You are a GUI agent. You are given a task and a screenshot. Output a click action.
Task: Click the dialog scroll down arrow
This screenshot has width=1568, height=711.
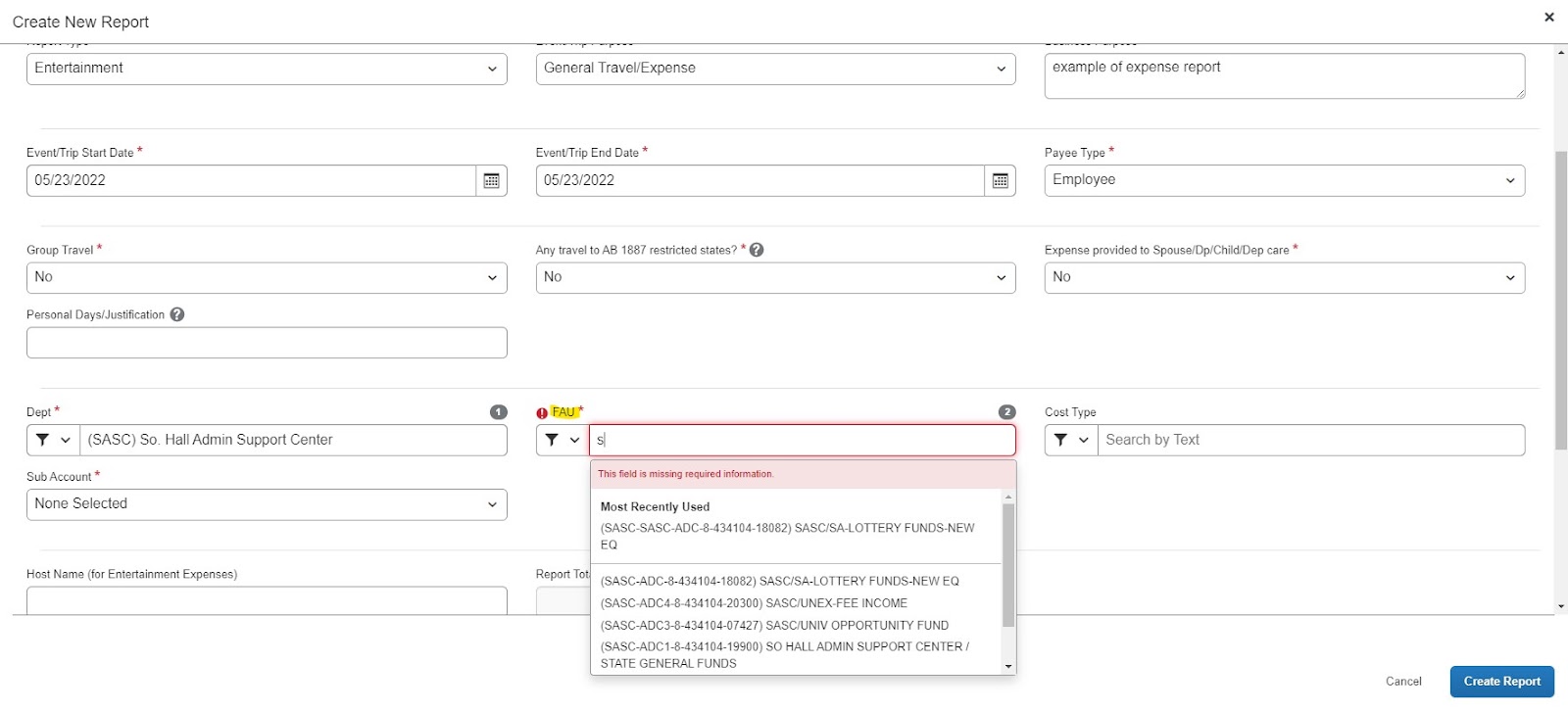(x=1561, y=606)
